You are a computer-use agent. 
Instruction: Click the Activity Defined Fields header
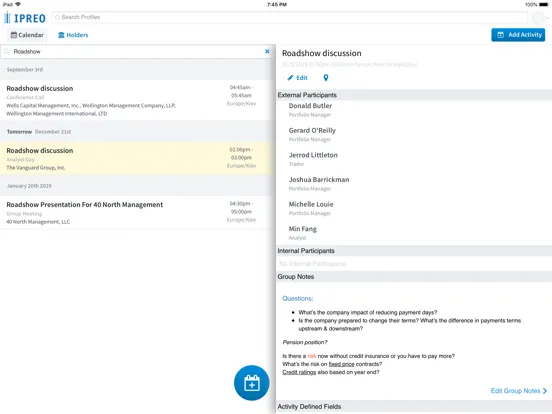coord(414,407)
